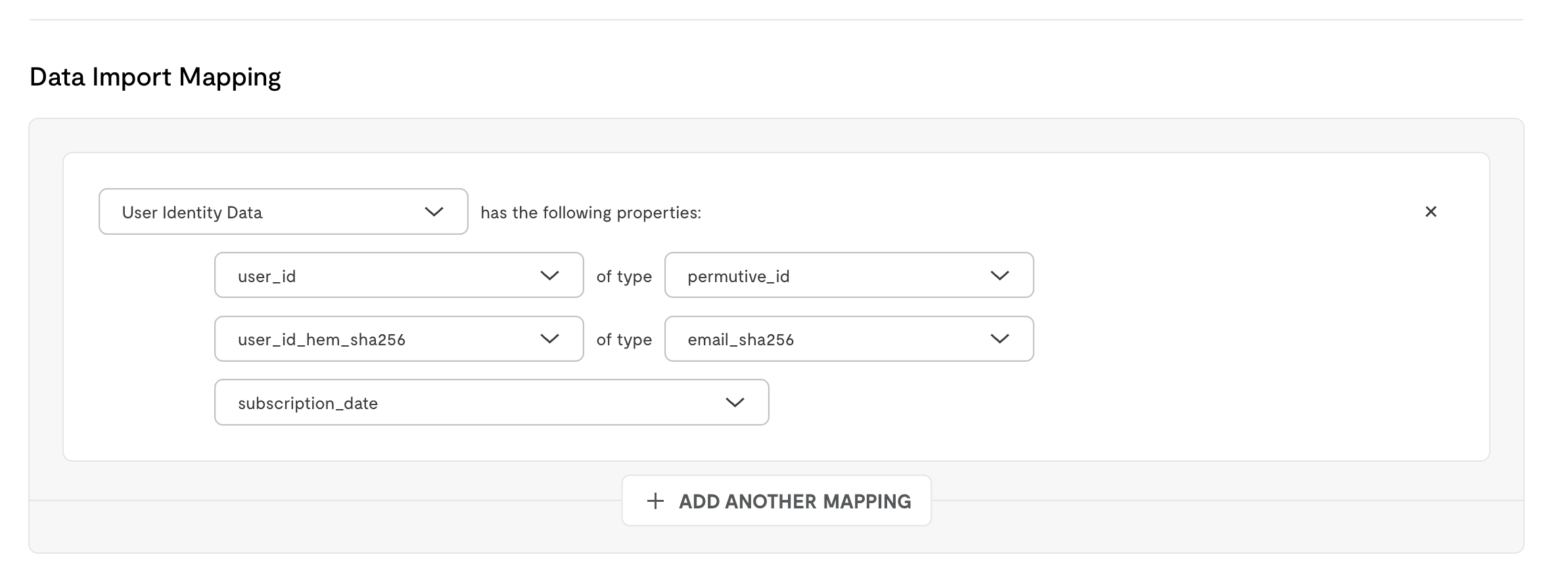Open the user_id_hem_sha256 property dropdown
Image resolution: width=1568 pixels, height=563 pixels.
pyautogui.click(x=399, y=339)
